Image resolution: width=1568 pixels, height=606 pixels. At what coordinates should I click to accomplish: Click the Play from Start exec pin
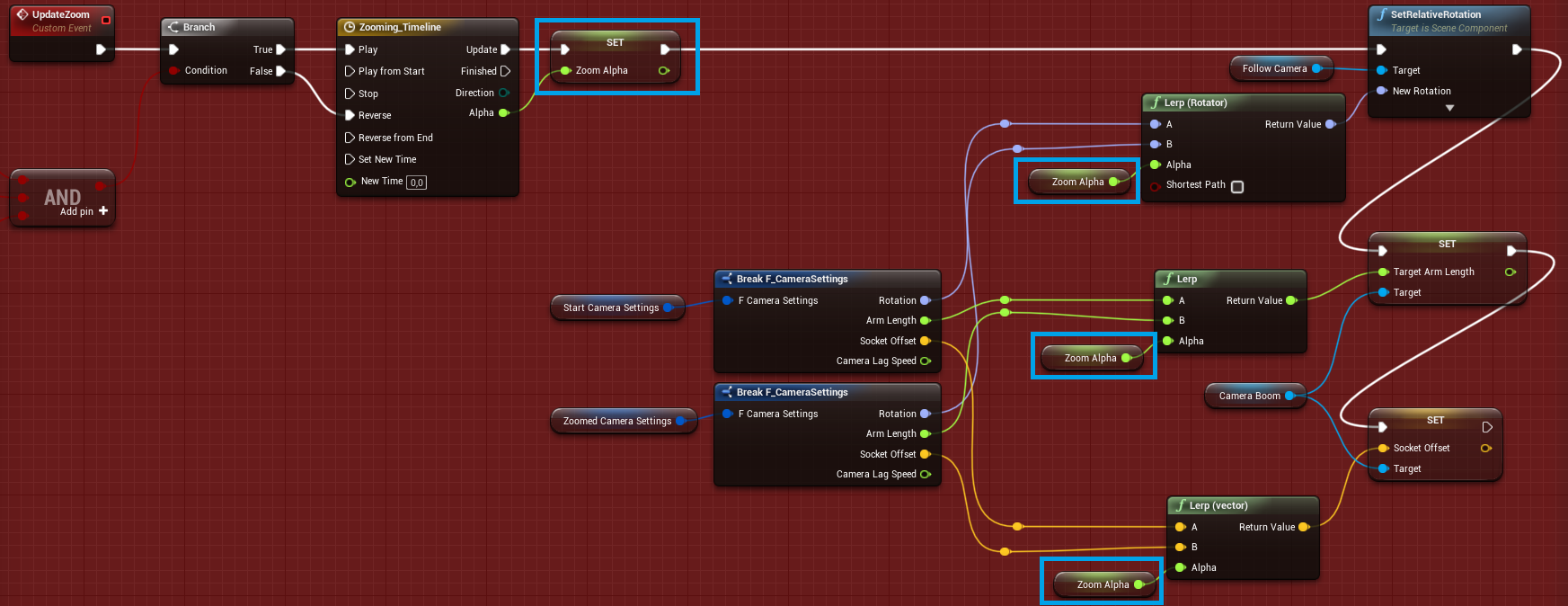(x=350, y=71)
